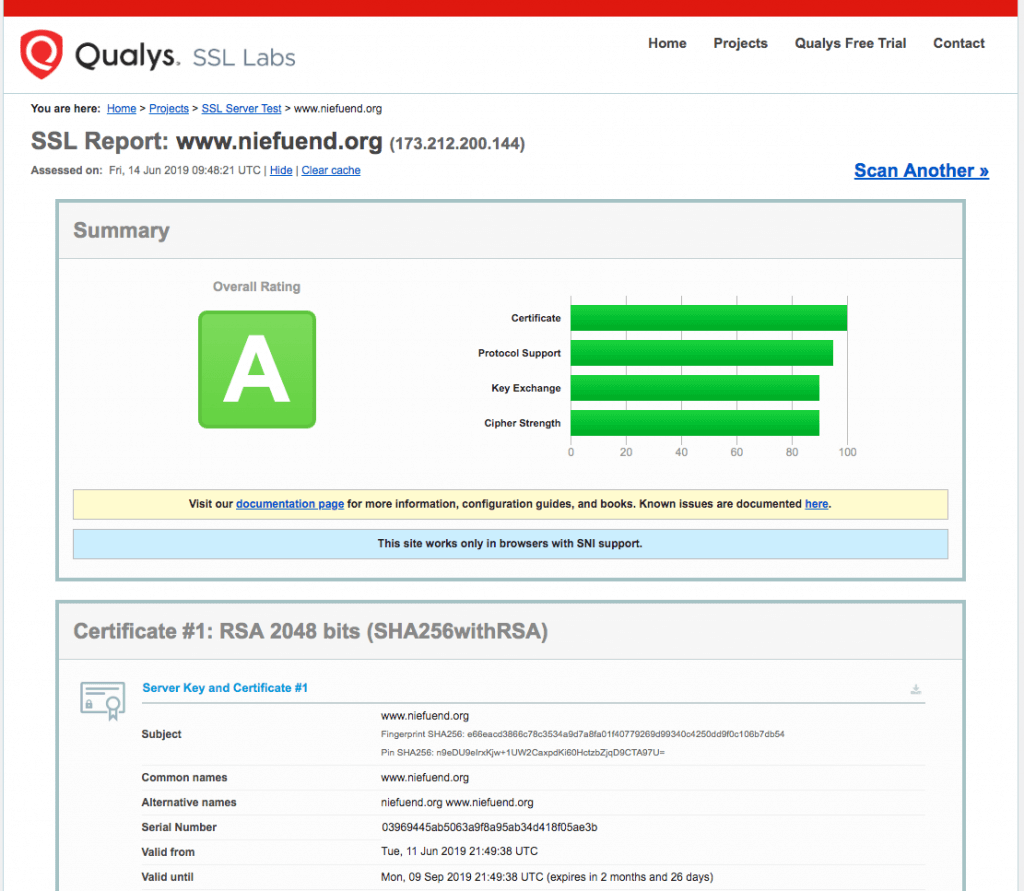The image size is (1024, 891).
Task: Open the known issues 'here' link
Action: 816,504
